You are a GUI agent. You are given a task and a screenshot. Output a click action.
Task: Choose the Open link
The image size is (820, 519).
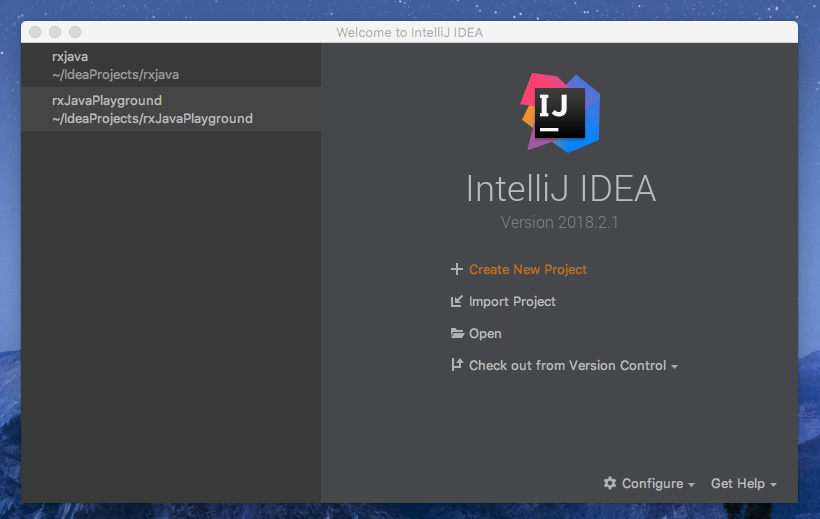pos(485,333)
